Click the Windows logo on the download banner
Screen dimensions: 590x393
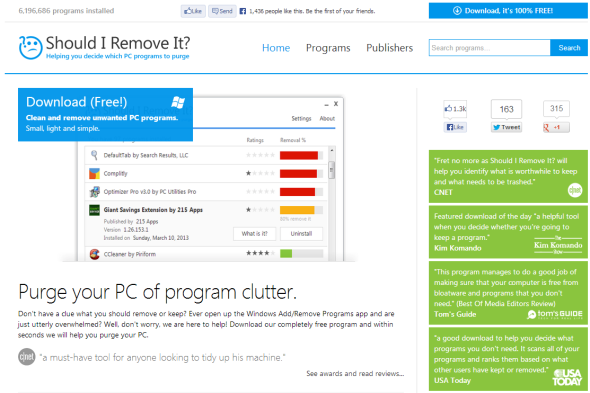(178, 102)
